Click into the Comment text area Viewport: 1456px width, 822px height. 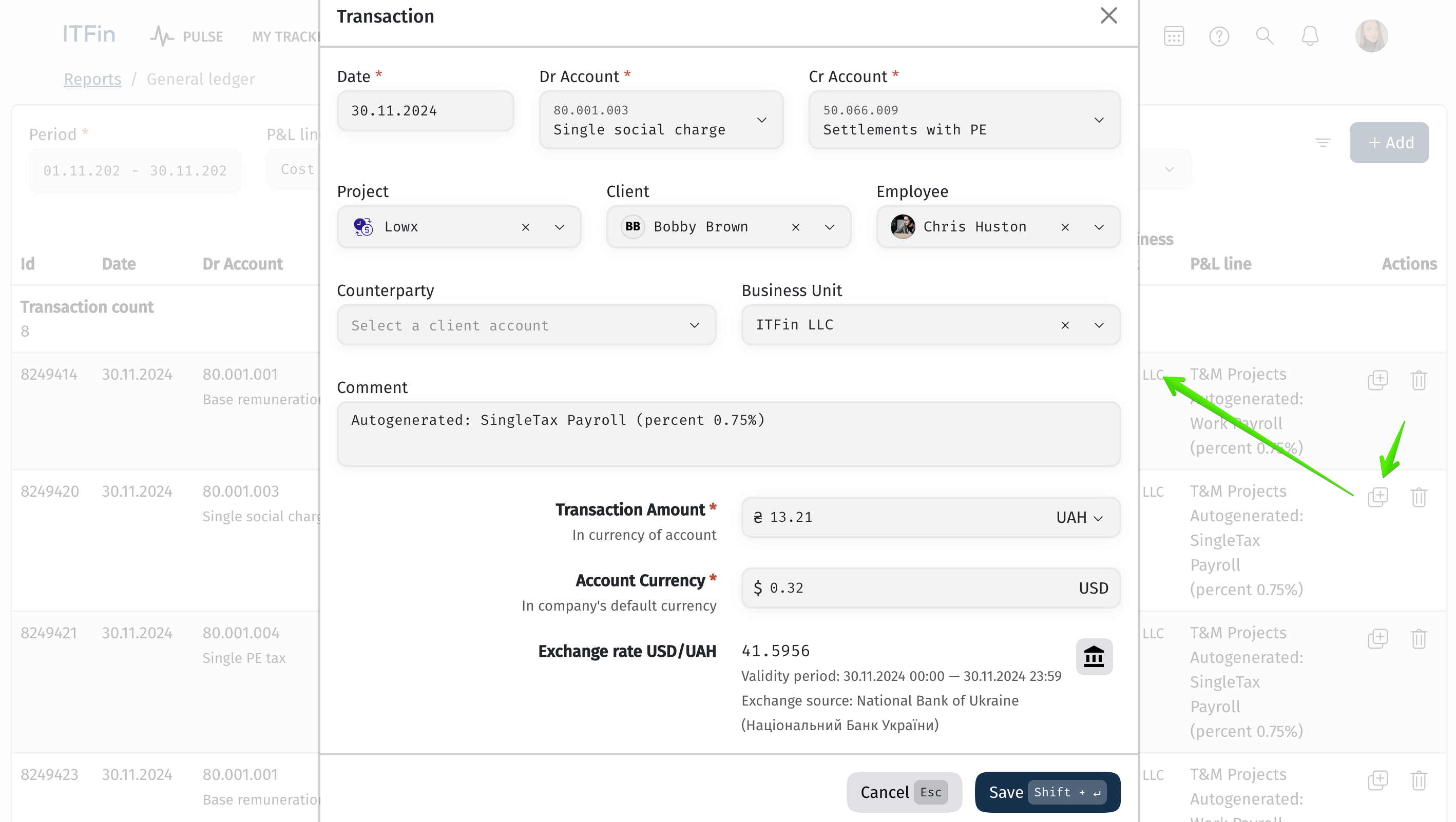coord(728,434)
